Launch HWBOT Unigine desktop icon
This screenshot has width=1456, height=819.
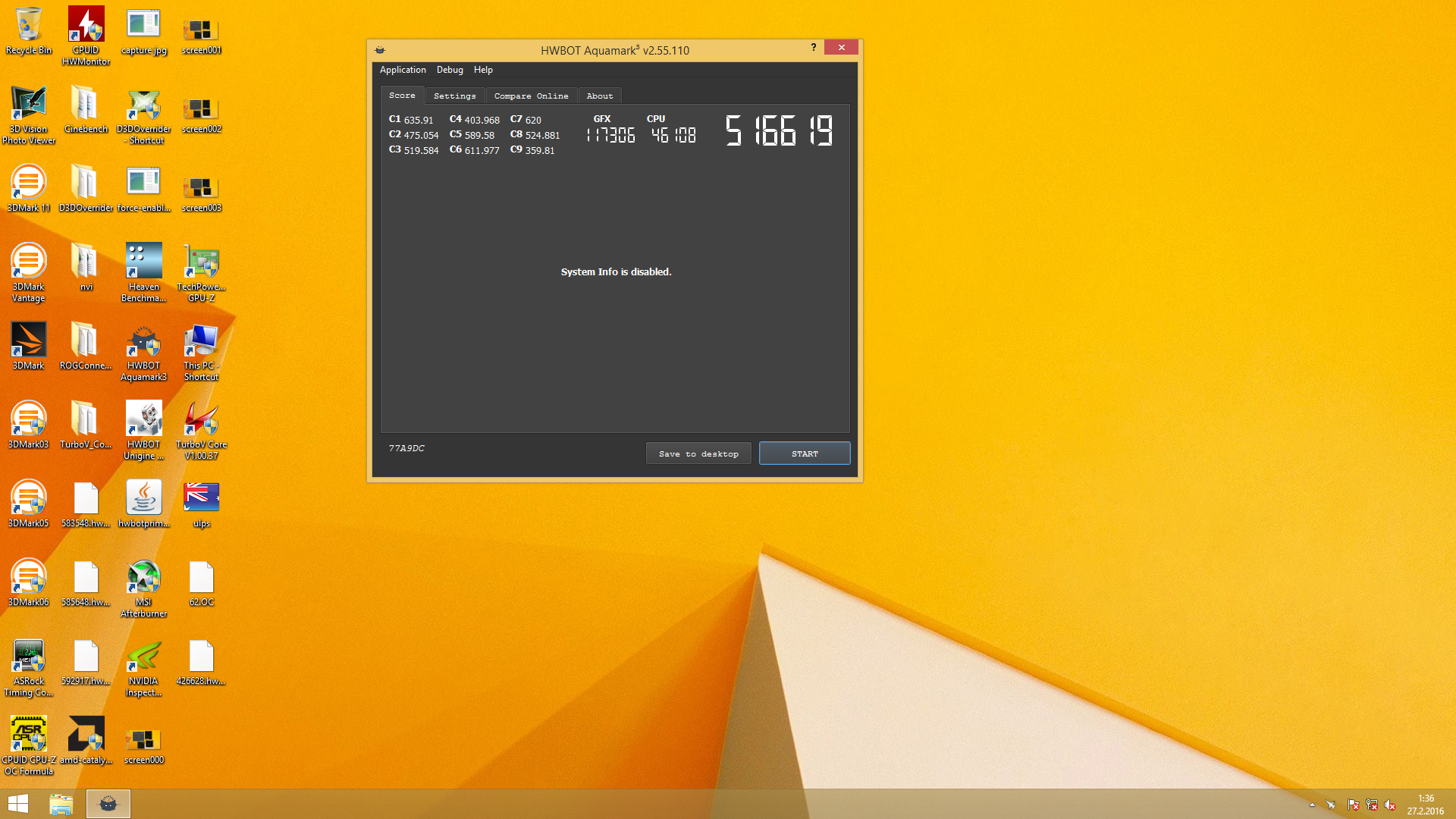coord(143,430)
